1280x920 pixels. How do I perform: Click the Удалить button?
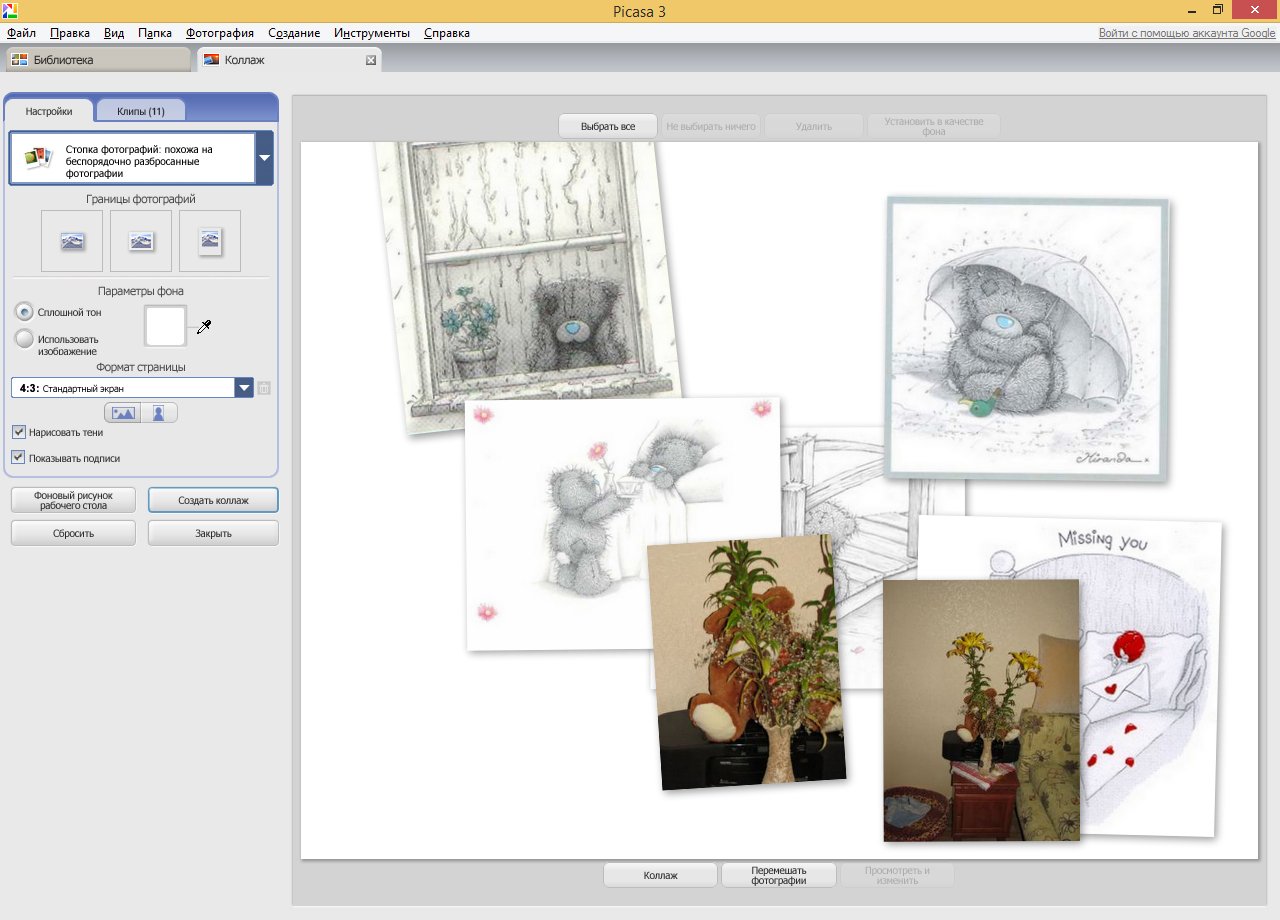[x=814, y=126]
